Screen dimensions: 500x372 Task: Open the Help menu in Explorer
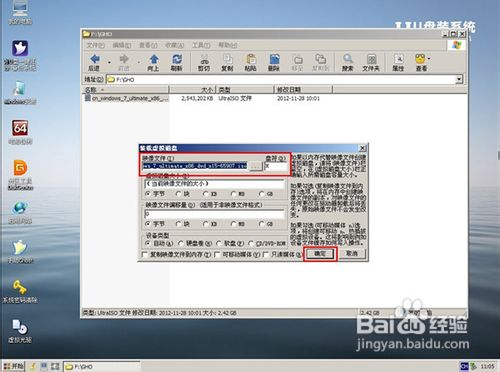(228, 45)
